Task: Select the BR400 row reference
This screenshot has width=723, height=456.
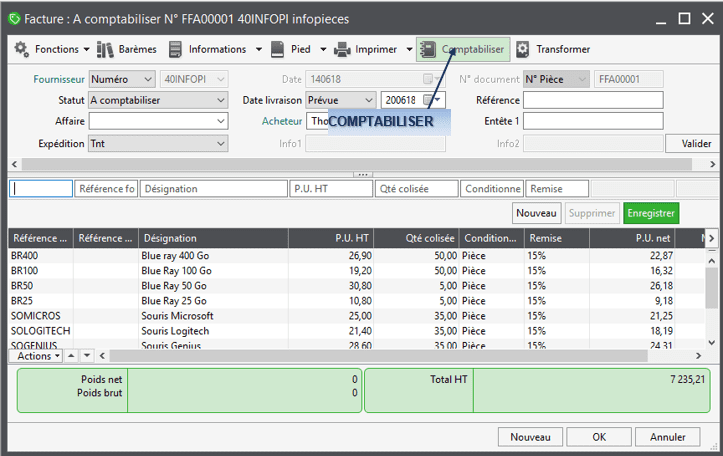Action: click(x=24, y=255)
